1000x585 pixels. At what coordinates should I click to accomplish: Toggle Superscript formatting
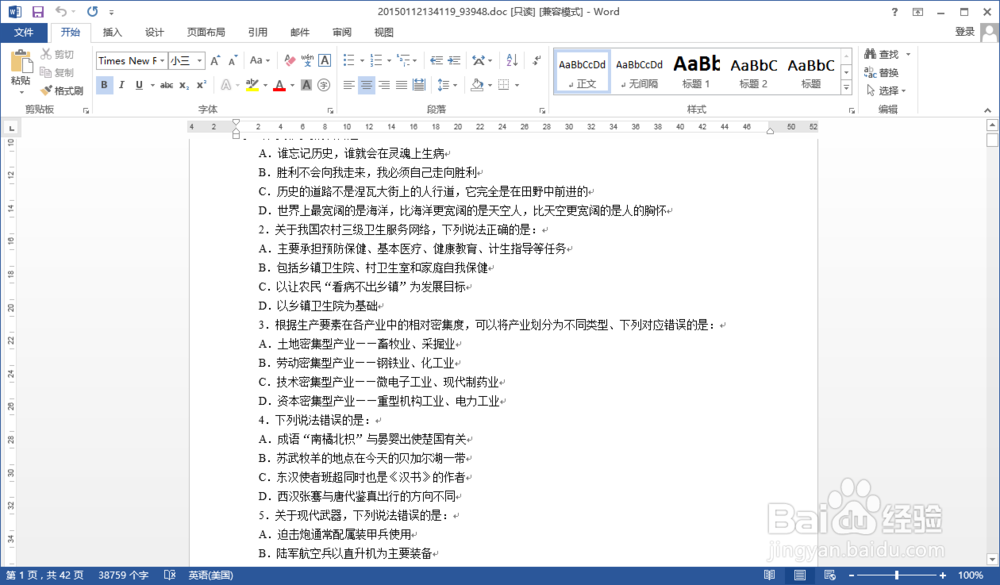(201, 85)
